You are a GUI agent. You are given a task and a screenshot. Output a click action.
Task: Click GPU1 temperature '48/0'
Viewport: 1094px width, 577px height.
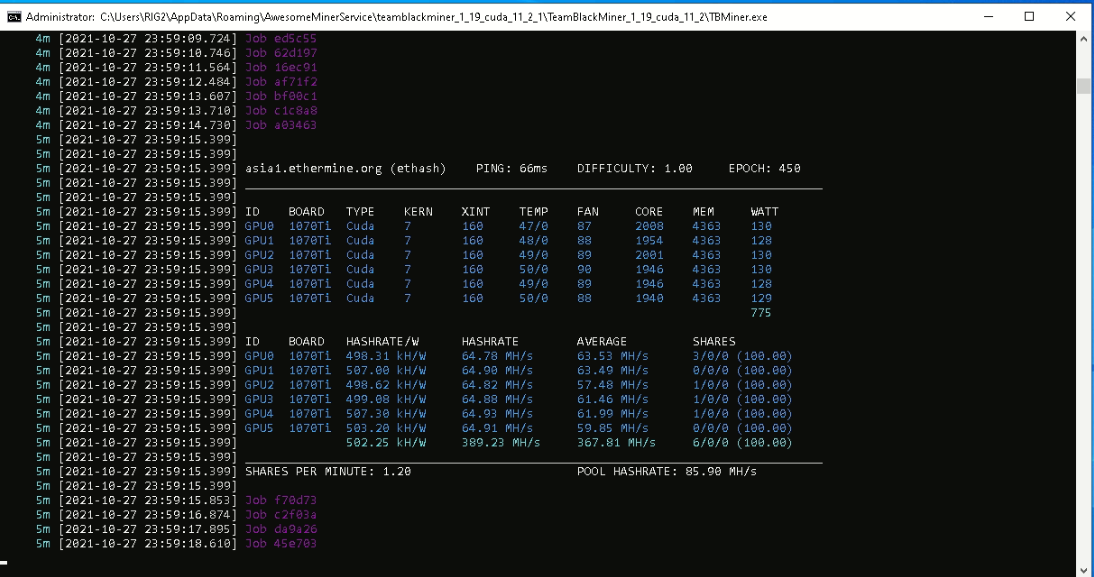pos(533,241)
